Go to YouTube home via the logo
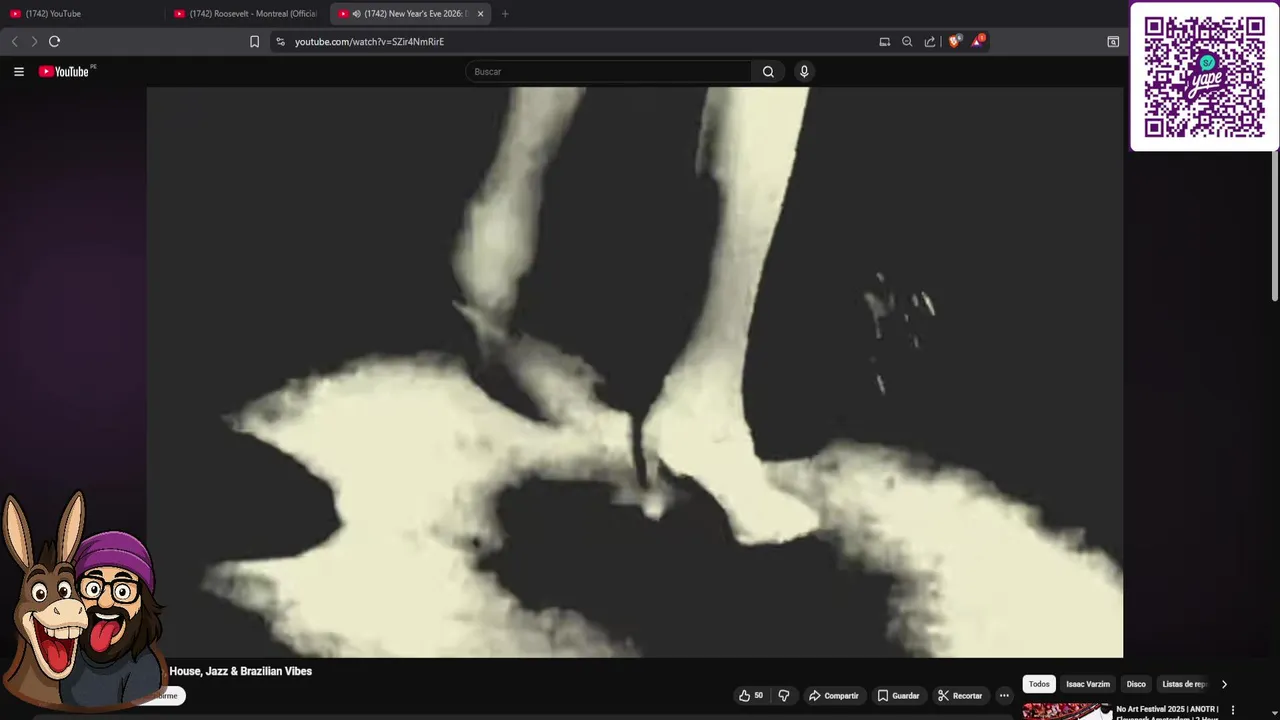 [66, 71]
